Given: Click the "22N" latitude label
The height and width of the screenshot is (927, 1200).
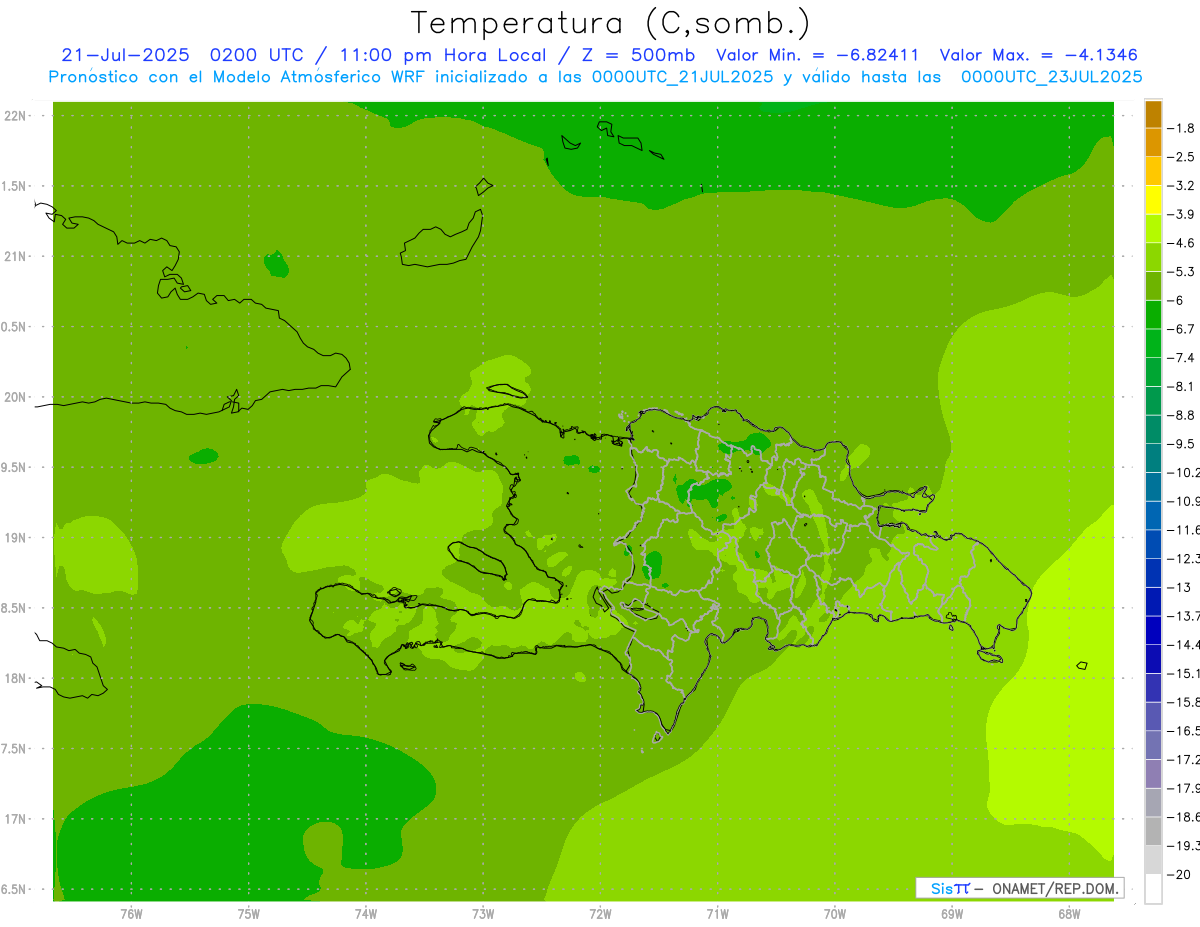Looking at the screenshot, I should point(15,116).
